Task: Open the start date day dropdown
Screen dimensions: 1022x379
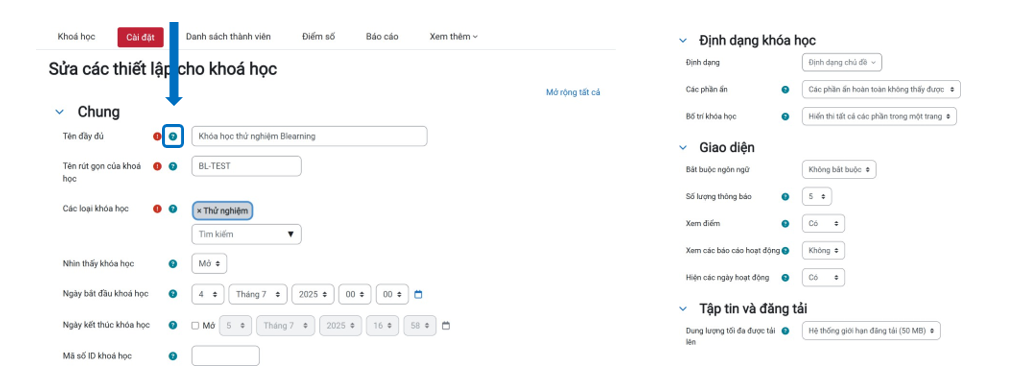Action: pos(209,294)
